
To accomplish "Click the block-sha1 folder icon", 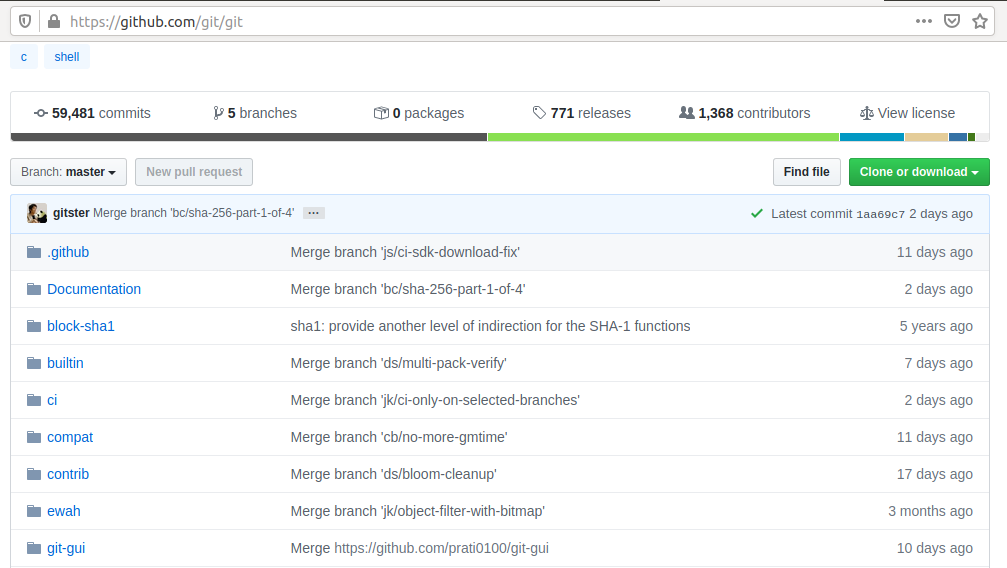I will pyautogui.click(x=34, y=326).
